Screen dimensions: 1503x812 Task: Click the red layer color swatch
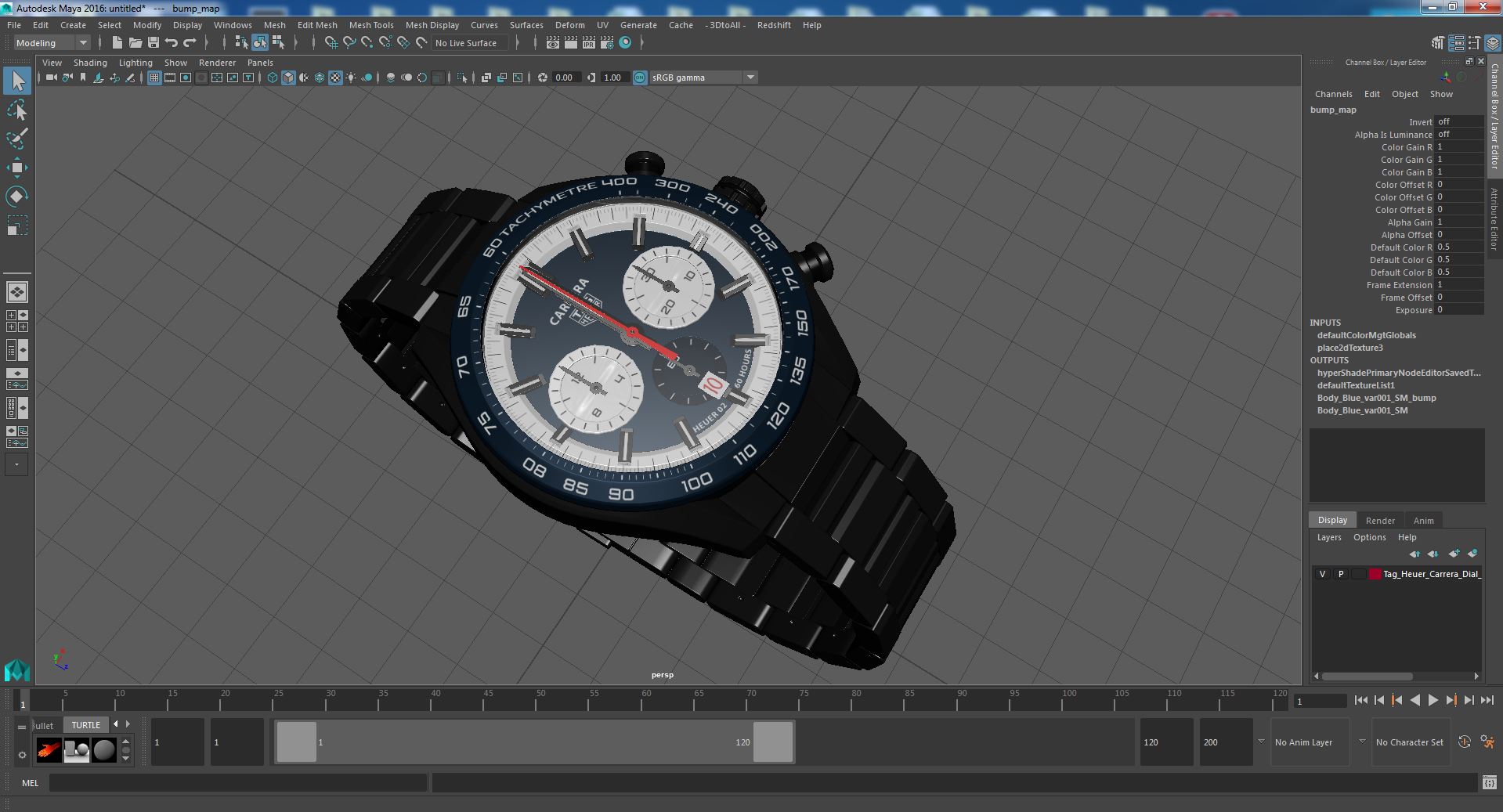(x=1375, y=574)
